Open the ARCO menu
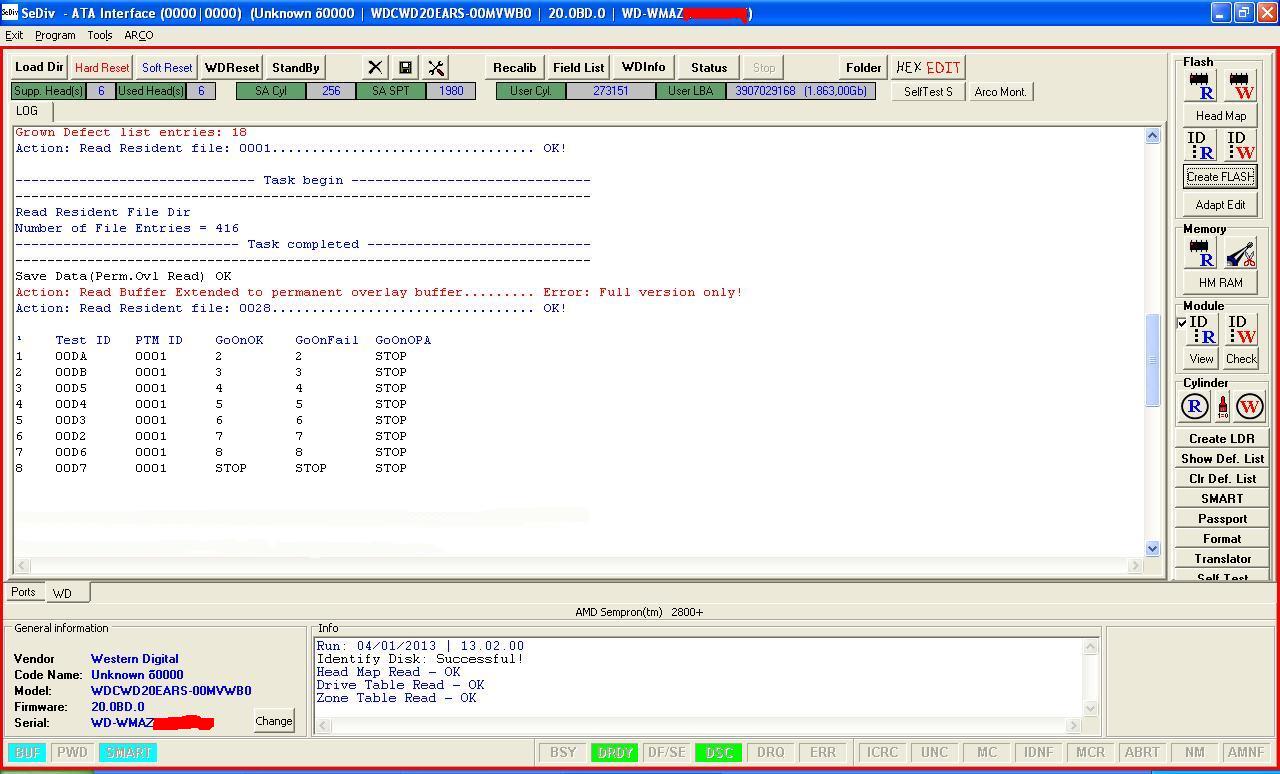Image resolution: width=1280 pixels, height=774 pixels. pyautogui.click(x=139, y=35)
